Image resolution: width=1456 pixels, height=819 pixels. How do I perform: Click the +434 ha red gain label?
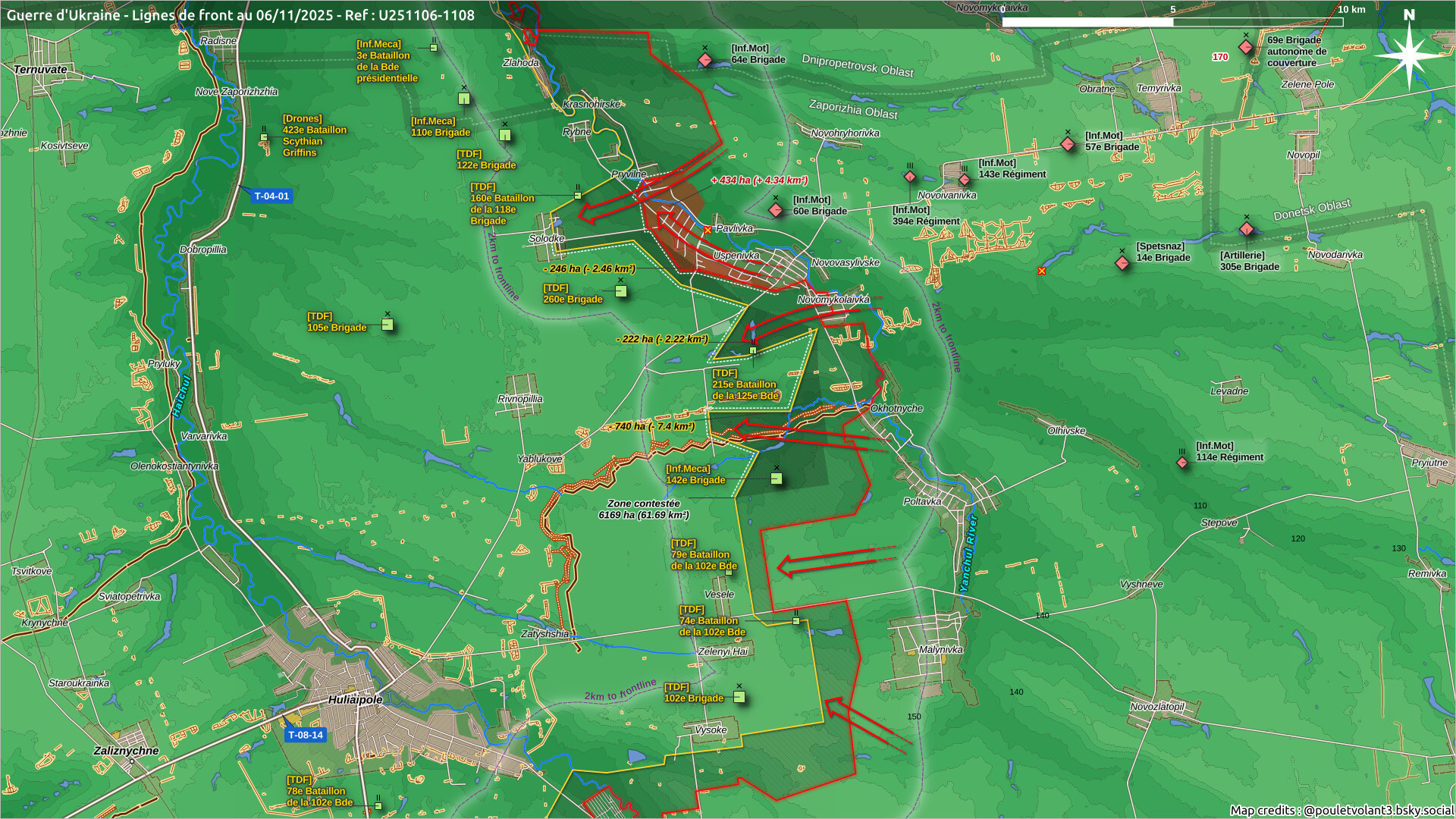click(x=759, y=180)
